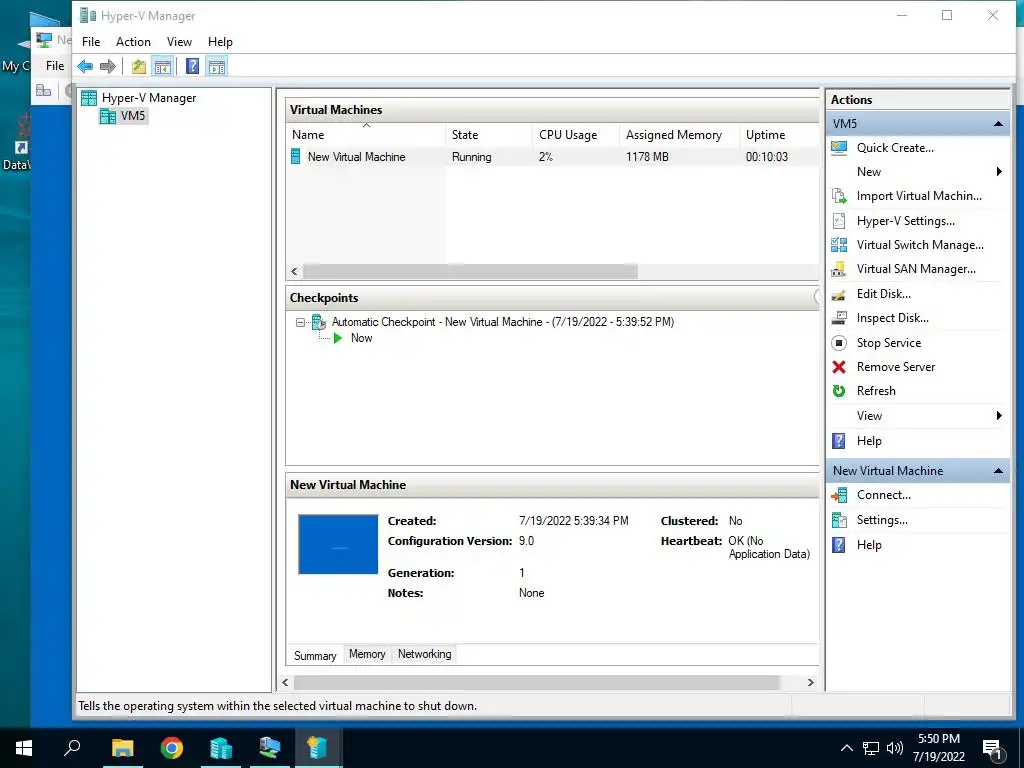Open the Action menu

133,42
